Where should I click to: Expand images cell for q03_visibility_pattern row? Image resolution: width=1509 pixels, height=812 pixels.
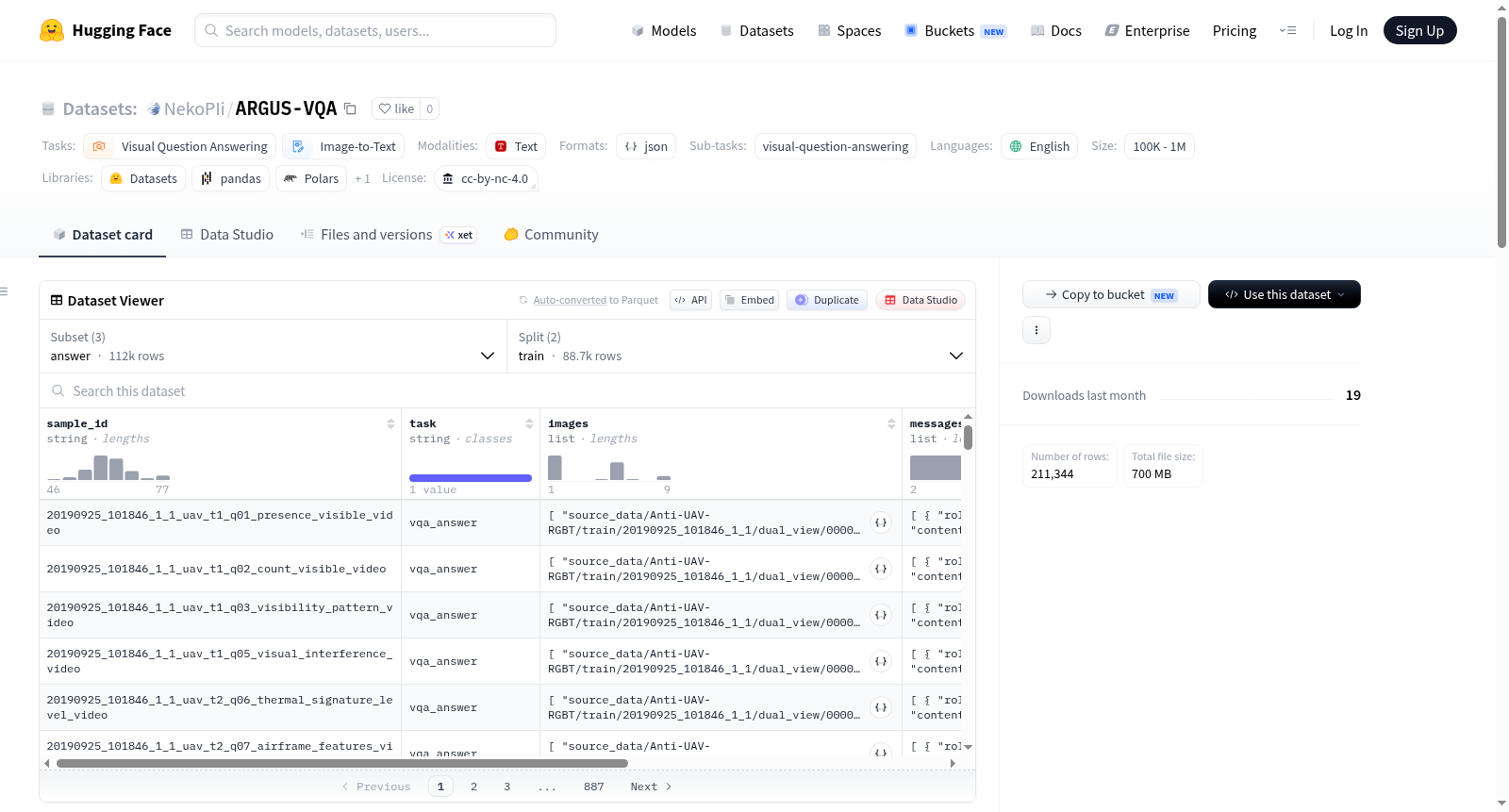click(881, 615)
